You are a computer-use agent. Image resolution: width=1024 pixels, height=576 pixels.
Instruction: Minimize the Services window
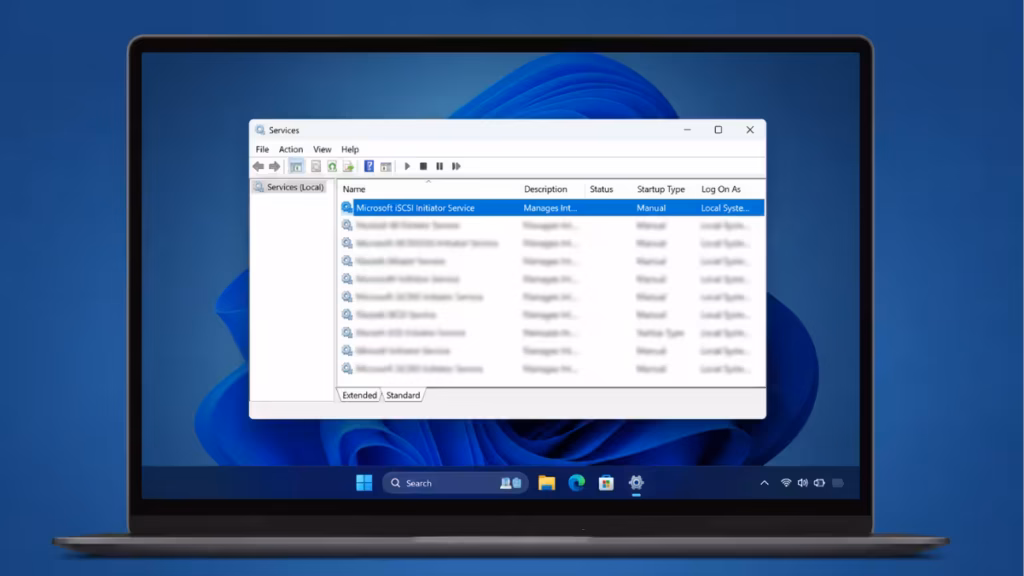(x=687, y=130)
